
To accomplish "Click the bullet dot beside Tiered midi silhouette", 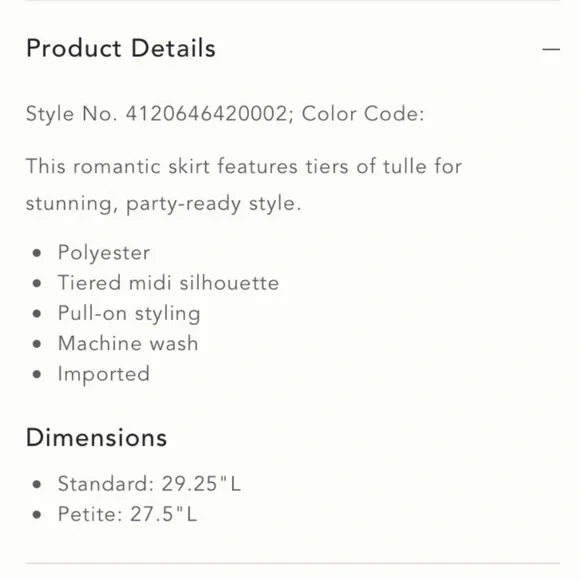I will click(x=37, y=283).
